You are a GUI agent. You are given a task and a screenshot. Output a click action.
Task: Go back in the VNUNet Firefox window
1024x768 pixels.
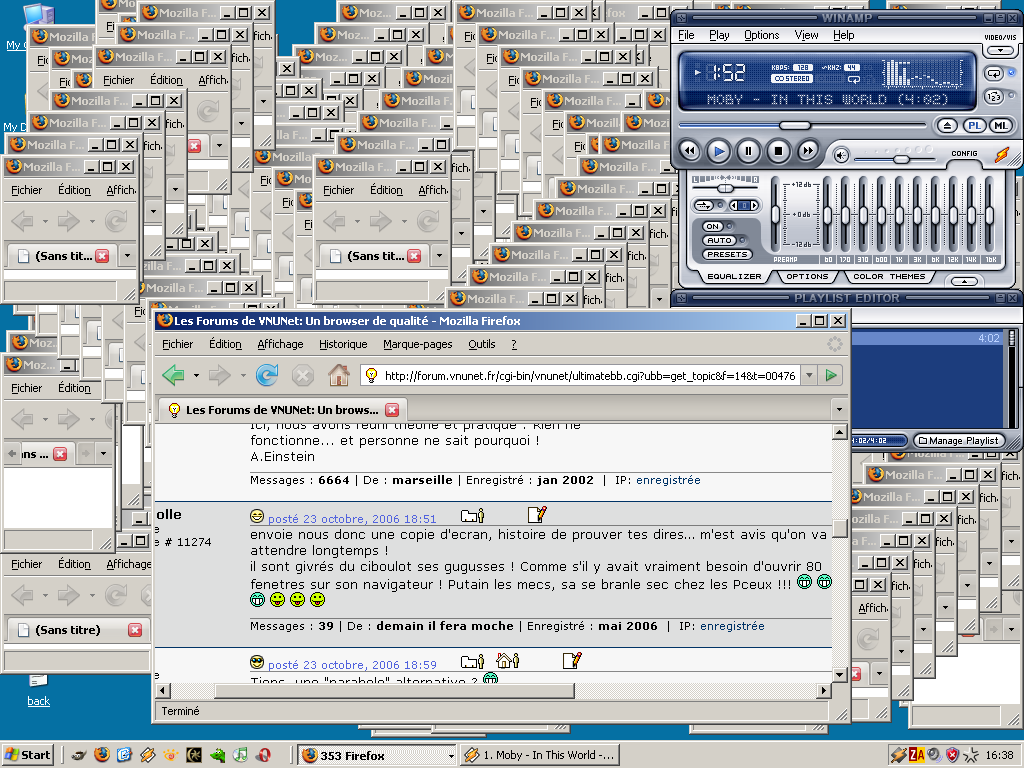[x=173, y=376]
